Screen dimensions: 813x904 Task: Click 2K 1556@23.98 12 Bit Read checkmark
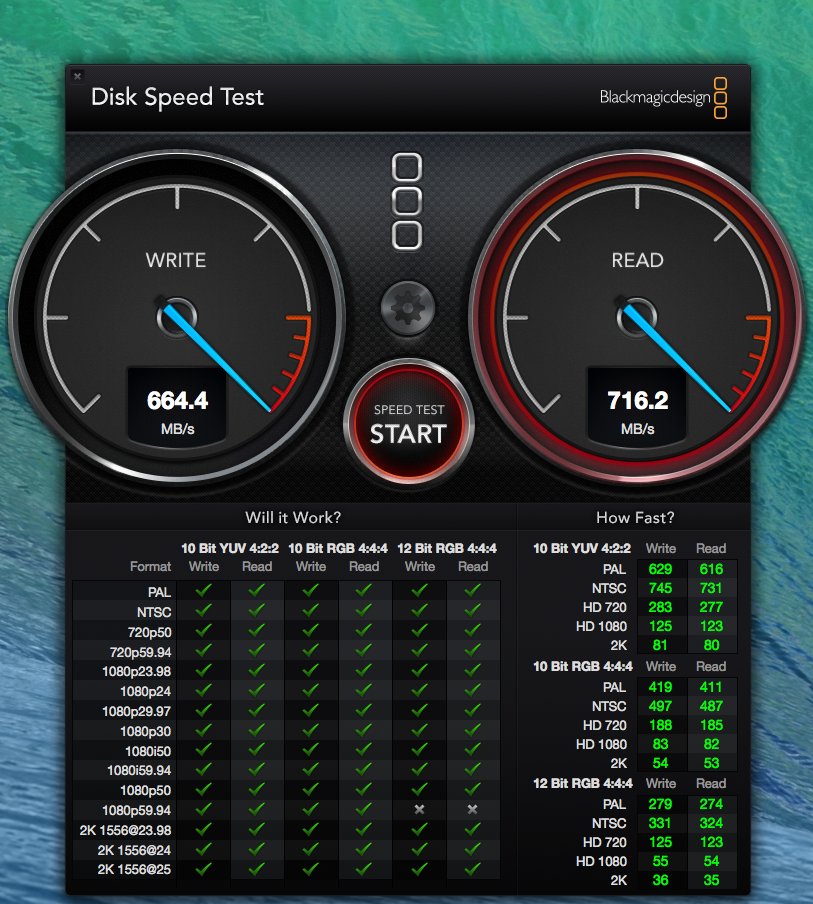(472, 830)
